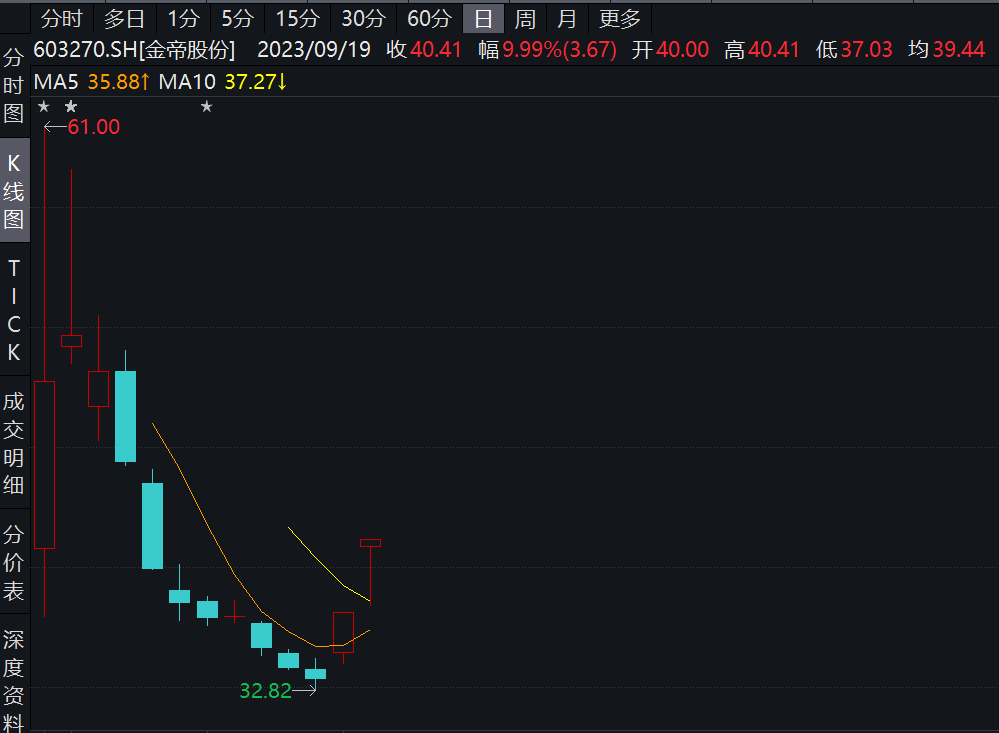Select the 5分 interval tab

coord(237,18)
